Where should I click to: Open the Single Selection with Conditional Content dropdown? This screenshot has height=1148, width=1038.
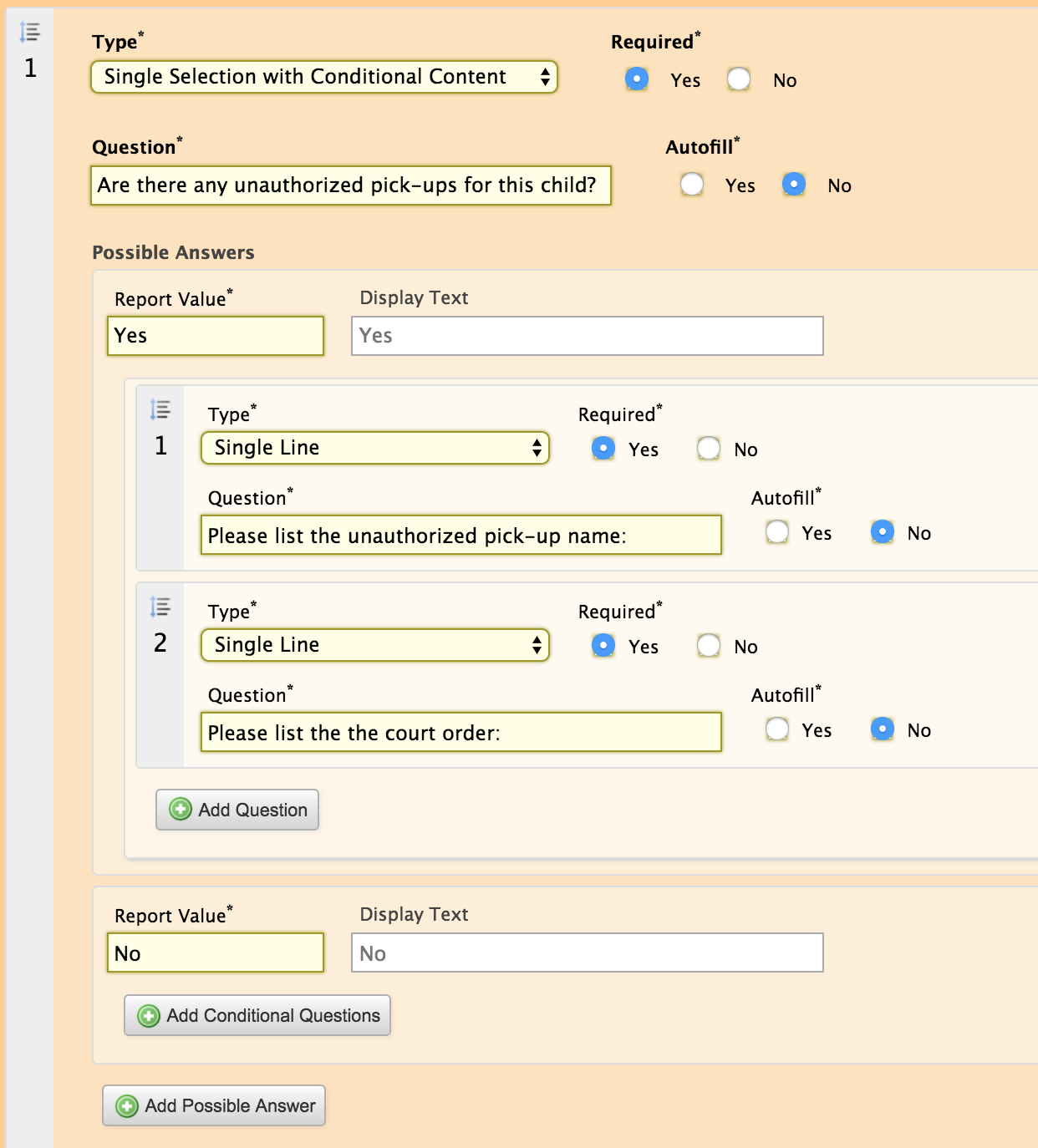[x=324, y=77]
